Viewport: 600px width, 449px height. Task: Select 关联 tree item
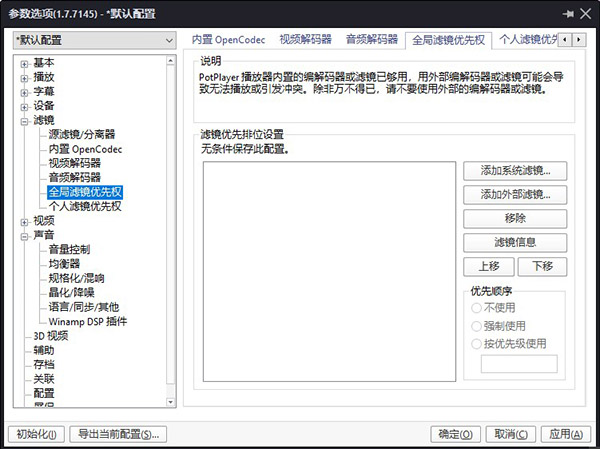[x=44, y=379]
